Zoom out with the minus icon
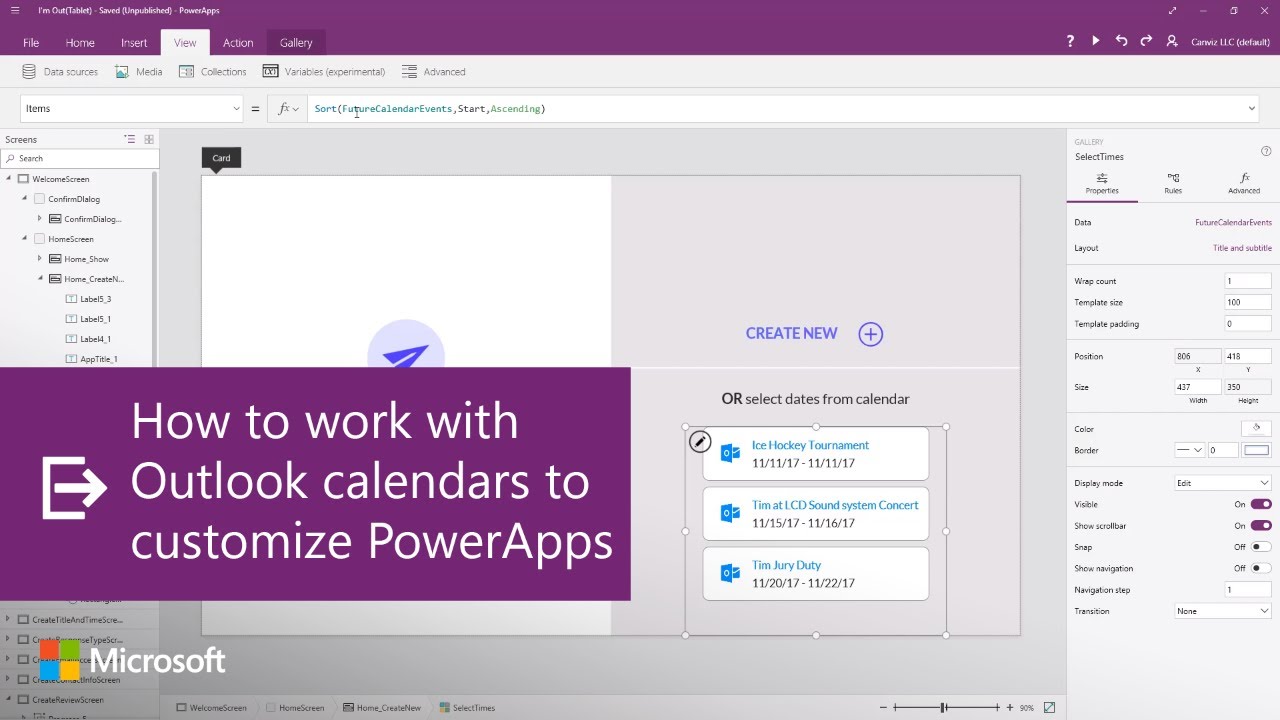This screenshot has height=720, width=1280. tap(882, 708)
